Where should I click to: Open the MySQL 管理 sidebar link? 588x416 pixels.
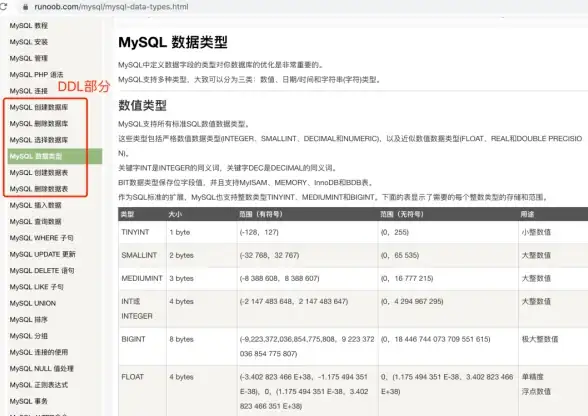tap(28, 58)
